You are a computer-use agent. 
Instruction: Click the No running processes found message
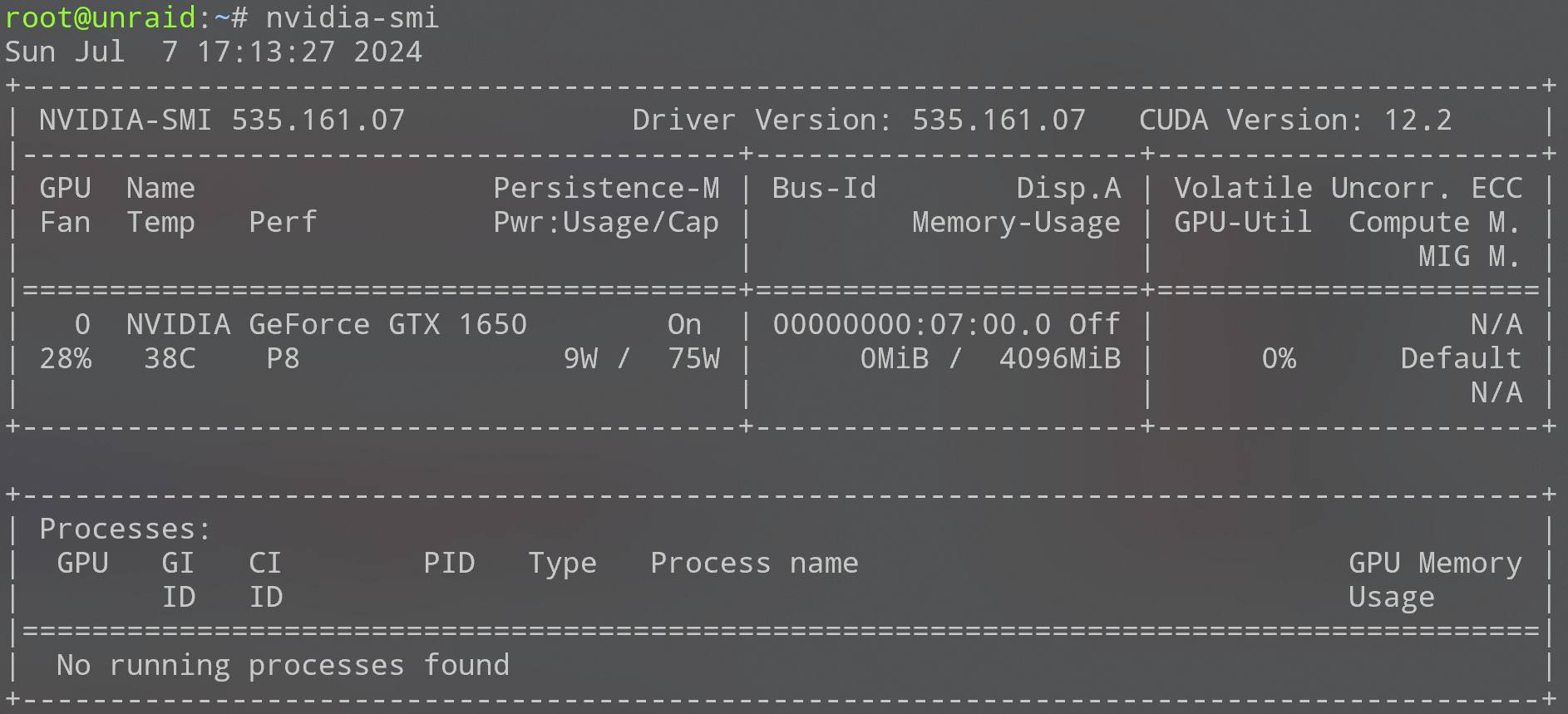283,665
